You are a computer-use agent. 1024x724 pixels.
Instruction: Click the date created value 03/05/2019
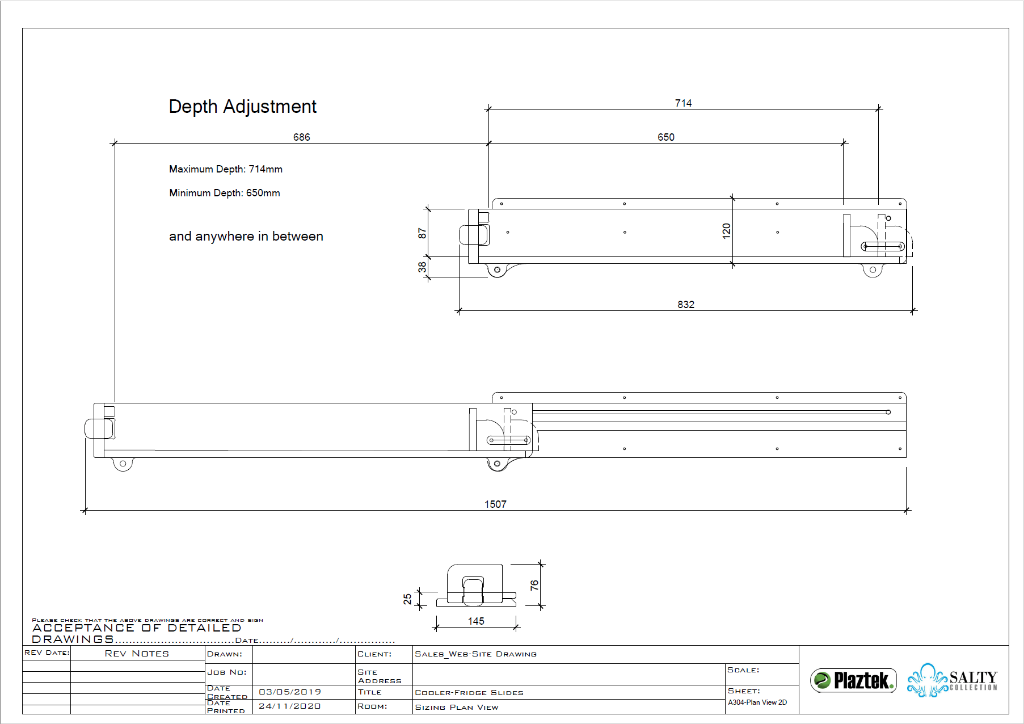pyautogui.click(x=290, y=692)
